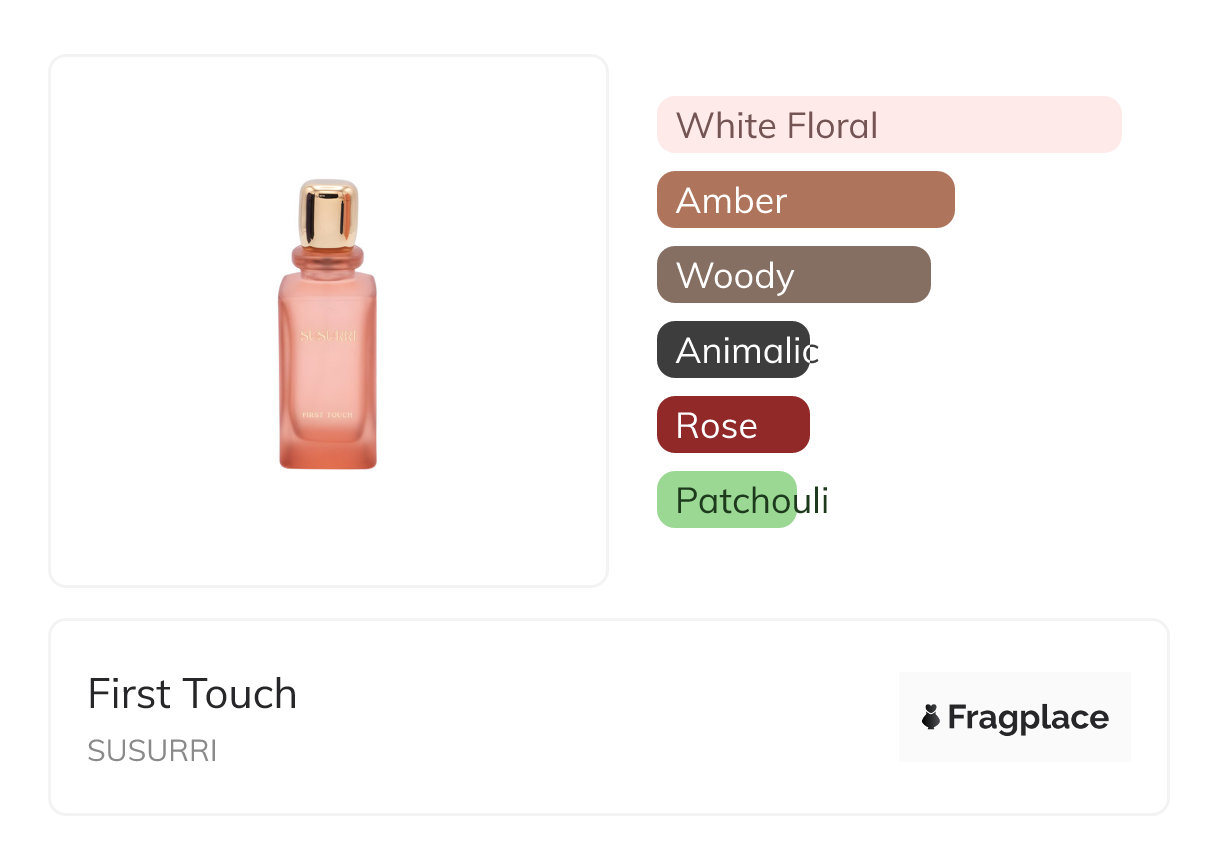The height and width of the screenshot is (864, 1218).
Task: Click the round neck ring of the bottle
Action: [328, 259]
